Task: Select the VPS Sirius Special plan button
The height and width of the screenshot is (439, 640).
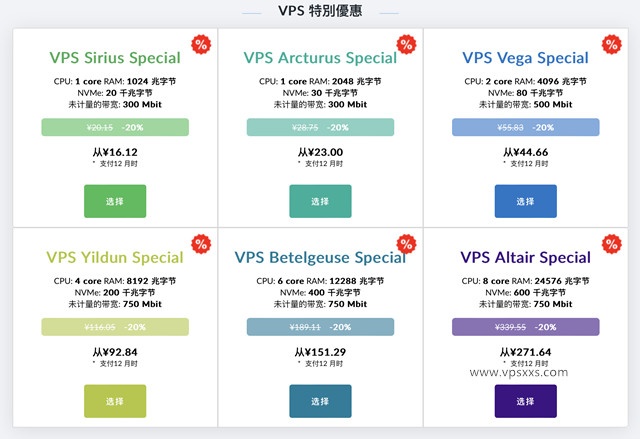Action: [115, 201]
